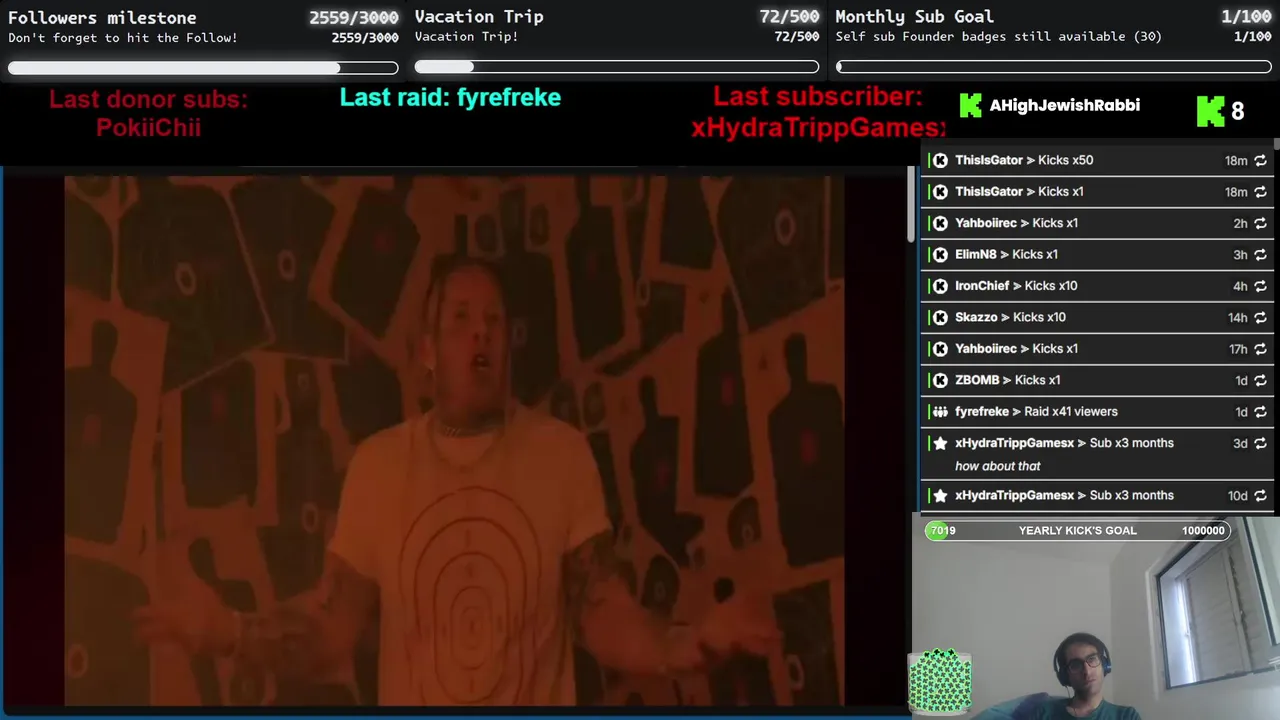
Task: Click the PokiiChii donor name
Action: click(148, 128)
